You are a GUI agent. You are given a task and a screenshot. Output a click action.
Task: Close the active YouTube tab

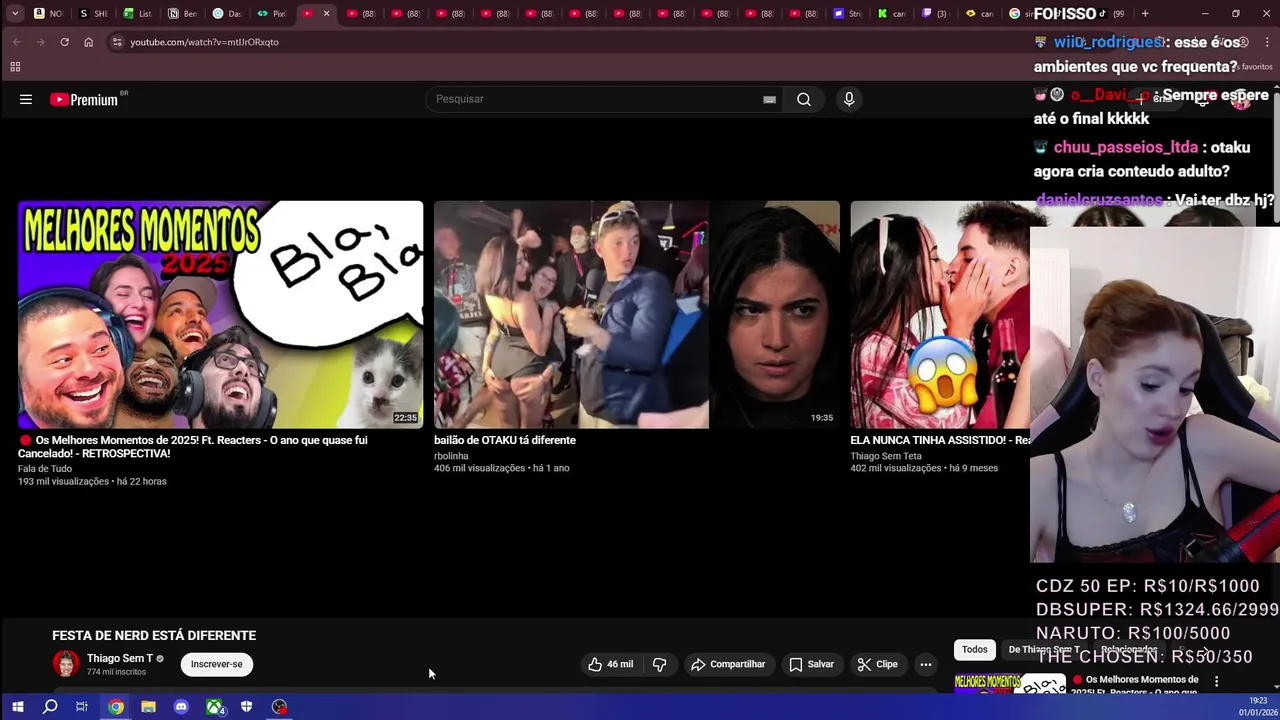[326, 14]
